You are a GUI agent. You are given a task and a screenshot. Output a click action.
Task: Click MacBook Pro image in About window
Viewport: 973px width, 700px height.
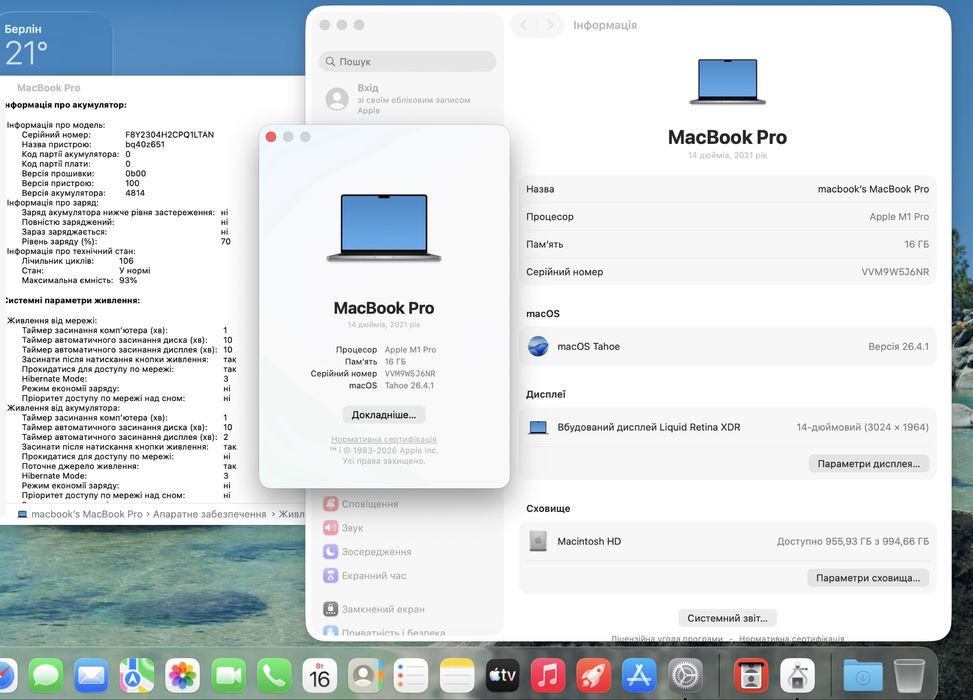384,228
